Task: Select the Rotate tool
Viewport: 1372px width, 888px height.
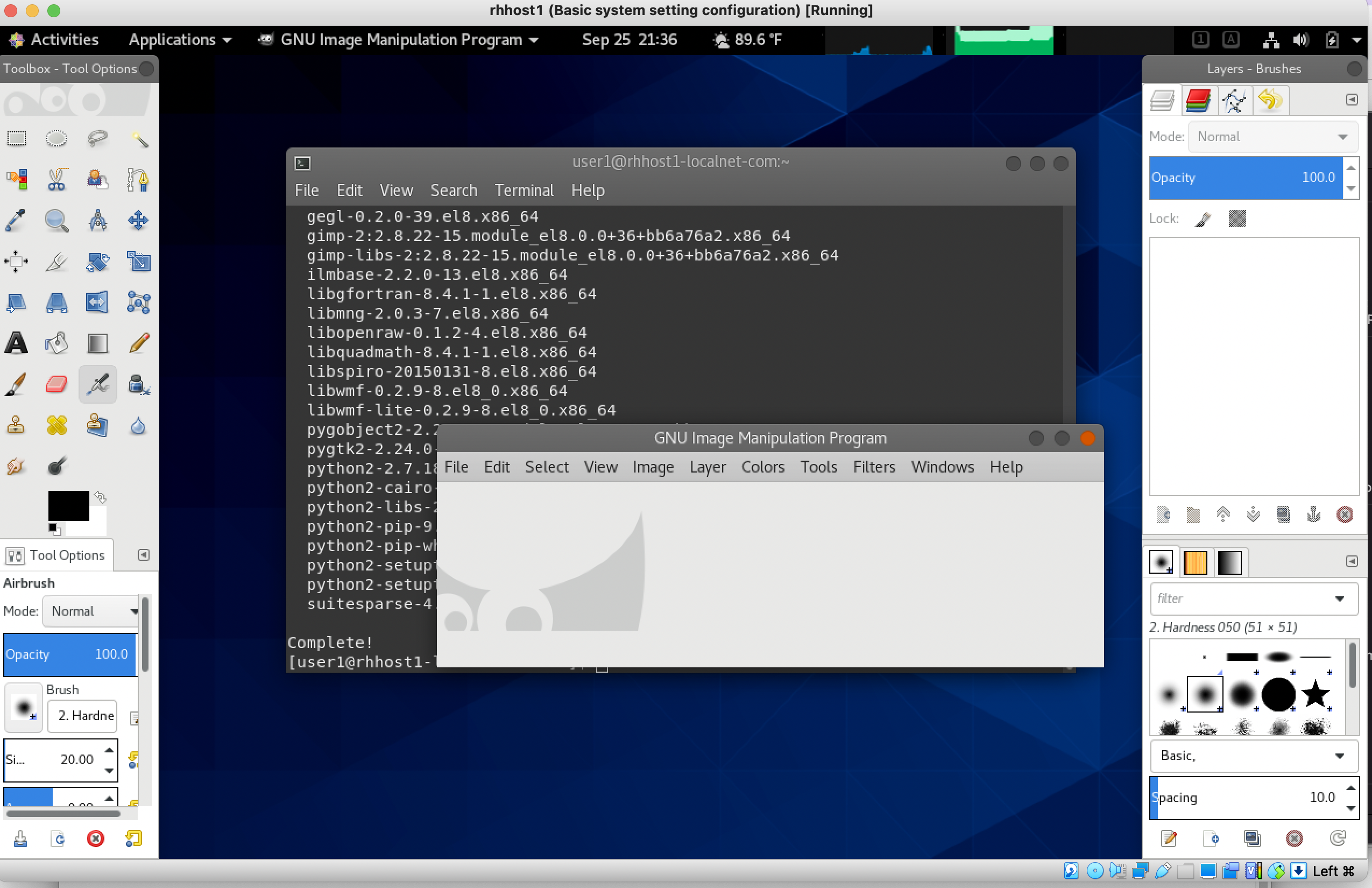Action: coord(97,261)
